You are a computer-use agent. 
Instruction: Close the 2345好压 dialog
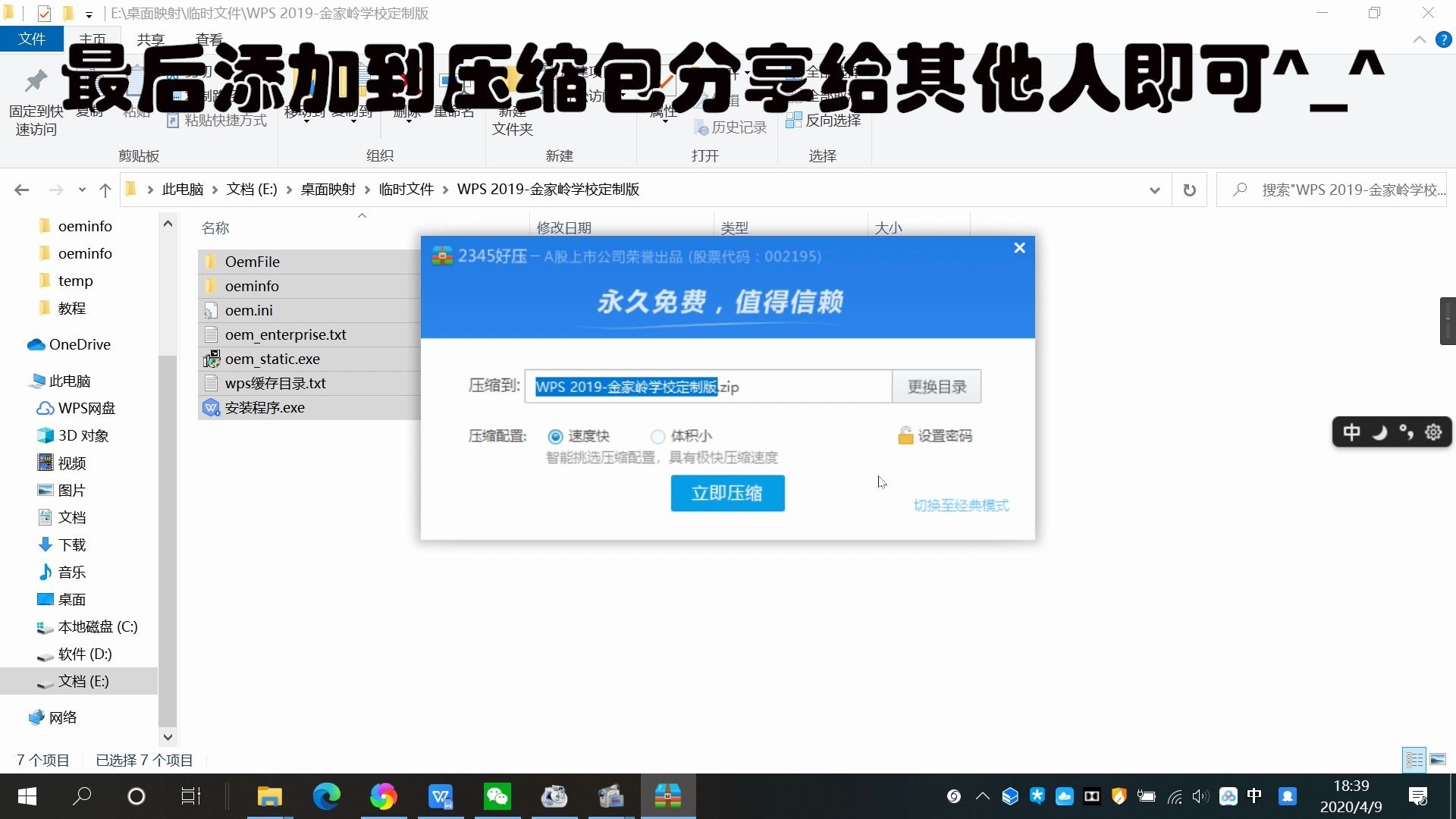pyautogui.click(x=1019, y=248)
